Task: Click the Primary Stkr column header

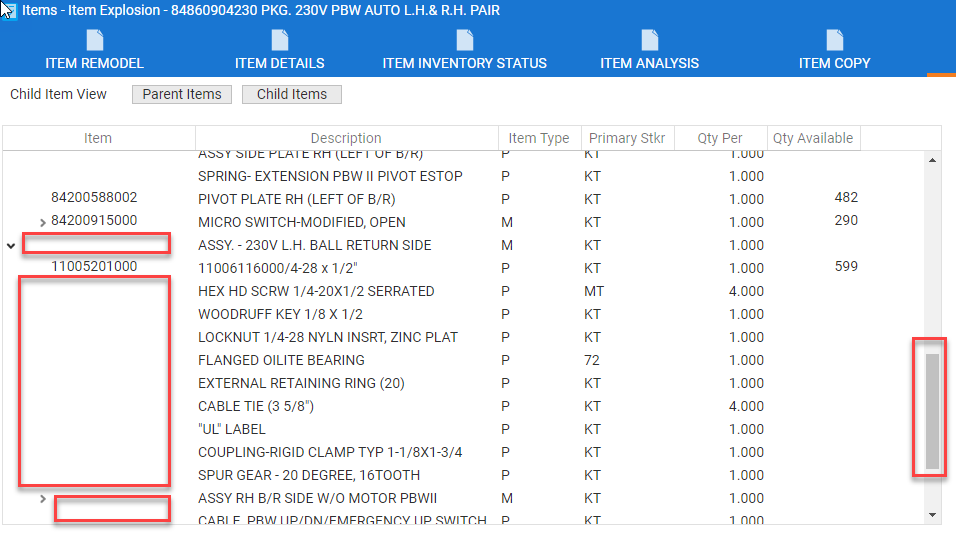Action: click(x=627, y=138)
